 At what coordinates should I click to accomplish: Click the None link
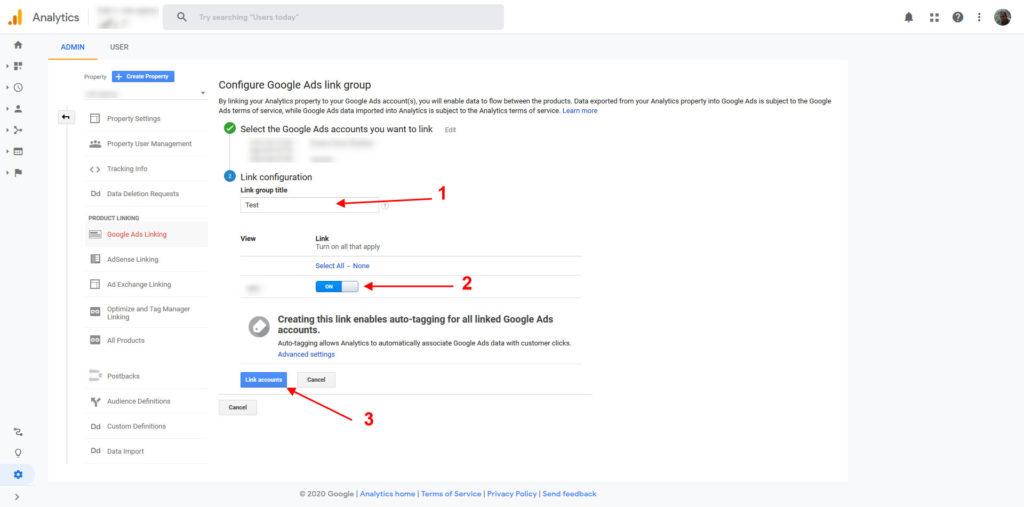tap(361, 266)
